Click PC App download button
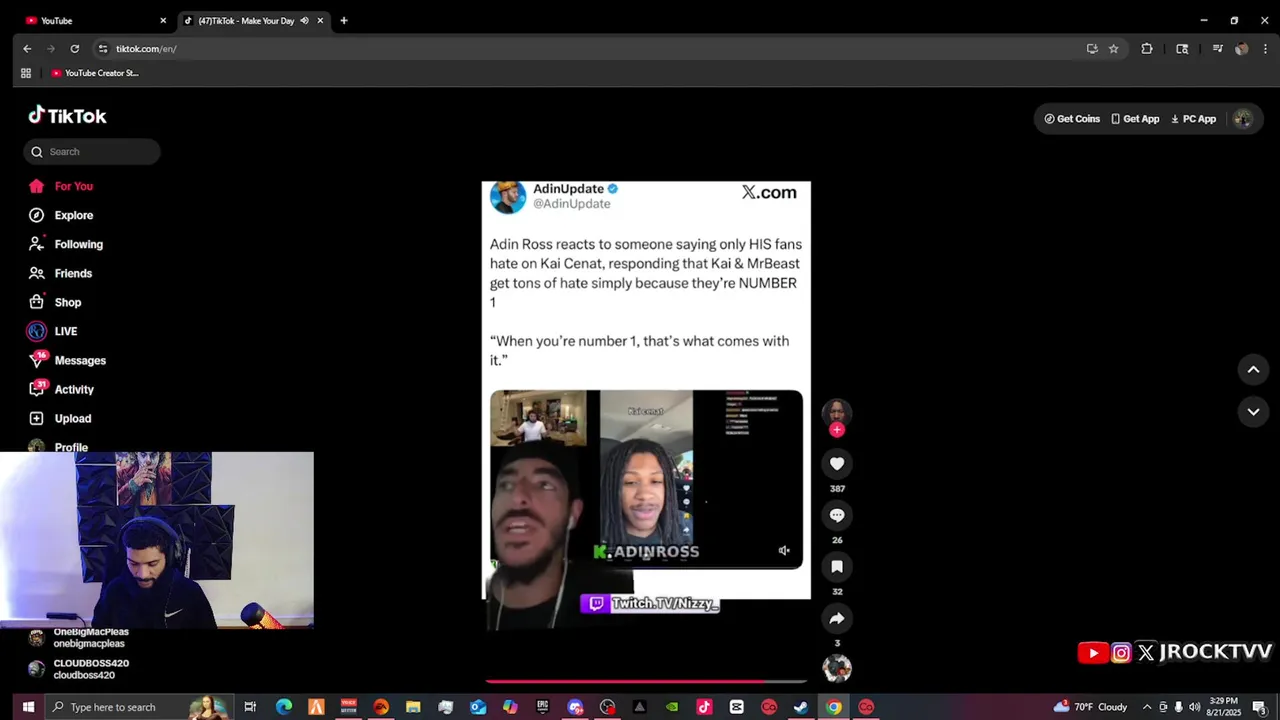Screen dimensions: 1280x720 1193,119
